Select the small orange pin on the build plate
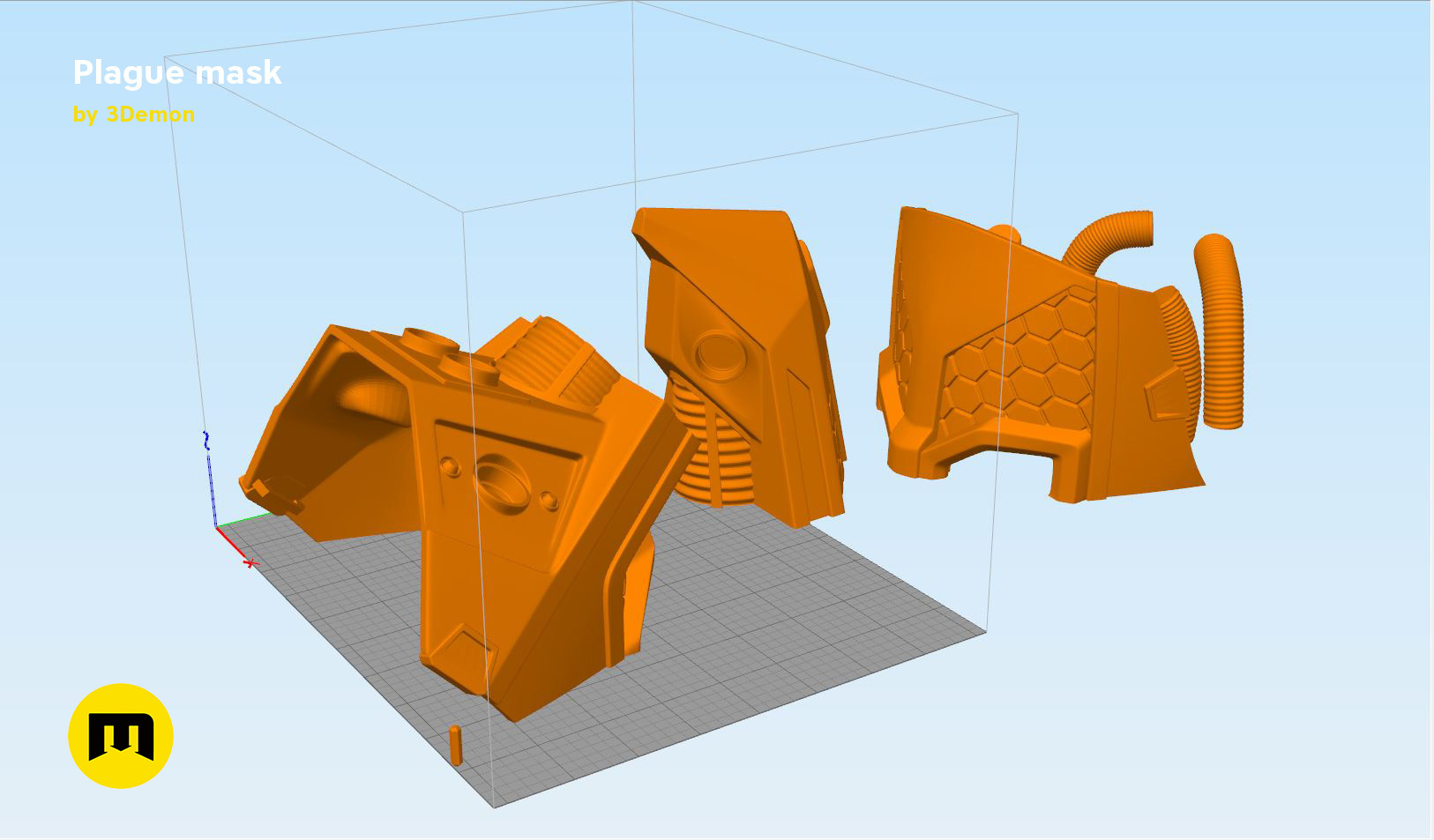This screenshot has width=1434, height=840. (455, 745)
